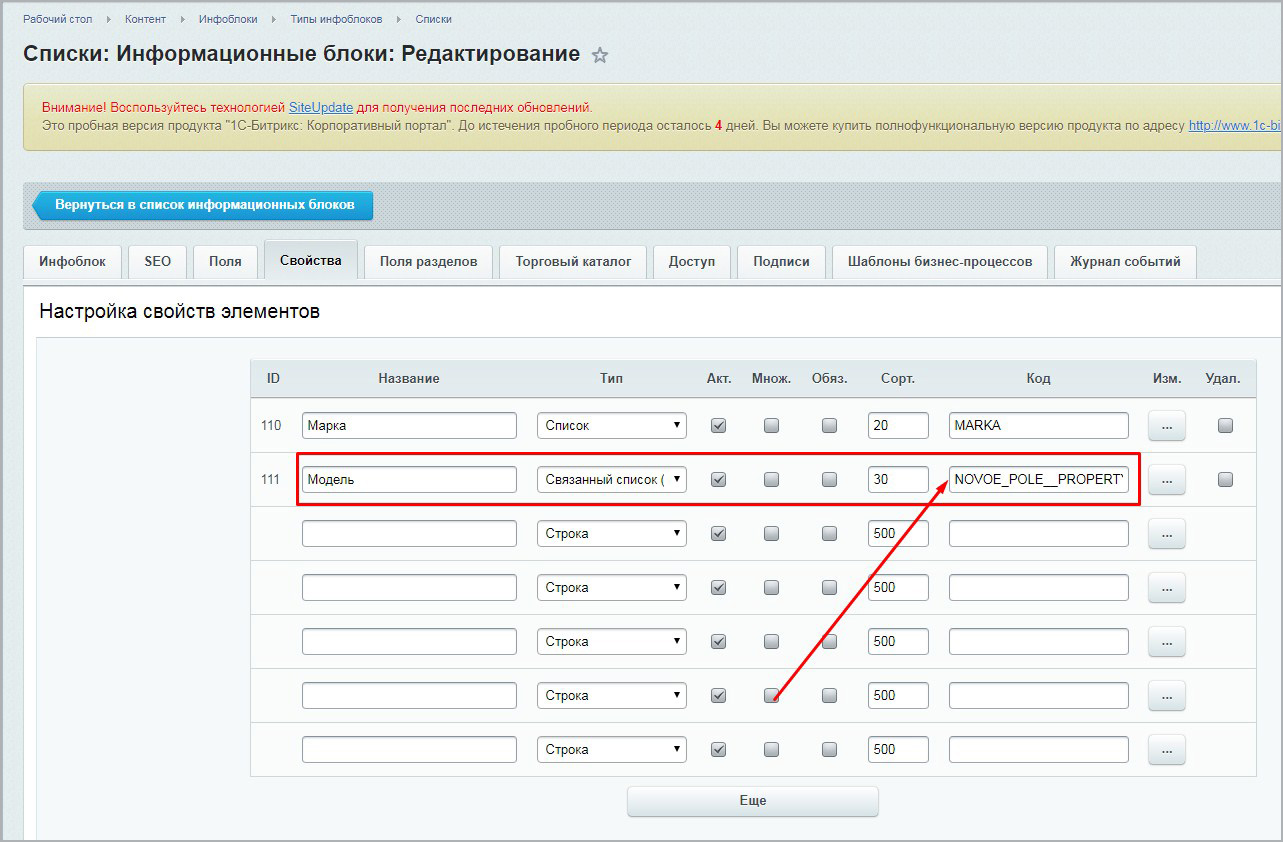Follow the SiteUpdate link
The width and height of the screenshot is (1283, 842).
[321, 107]
